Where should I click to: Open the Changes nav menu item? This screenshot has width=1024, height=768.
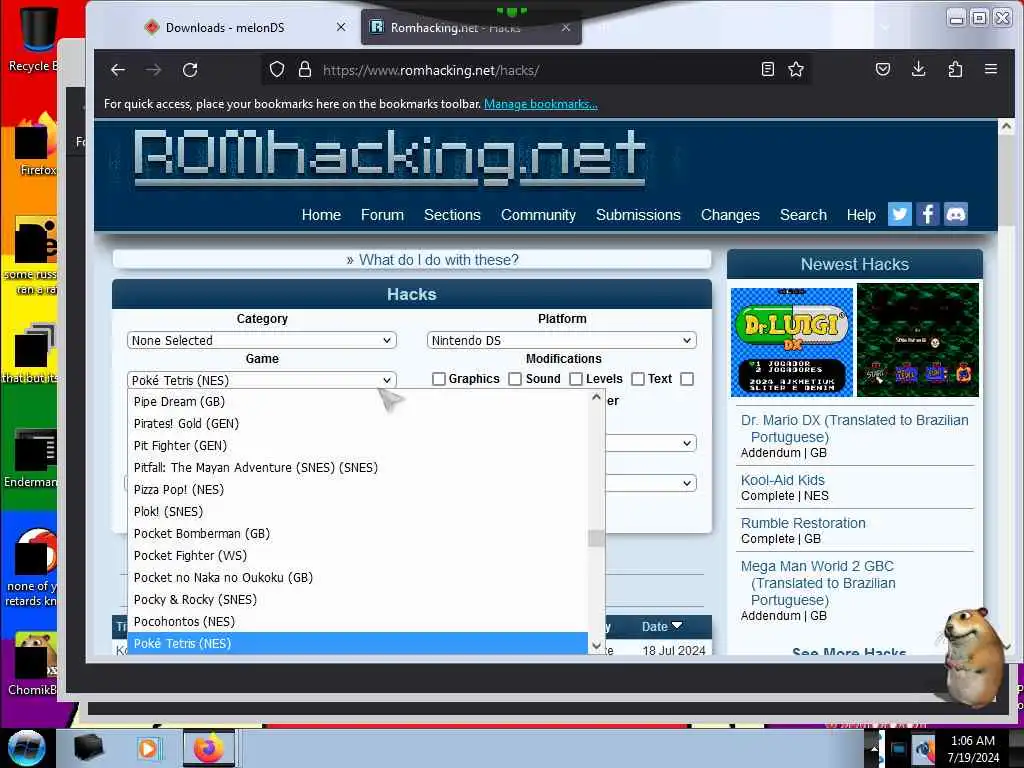coord(730,215)
